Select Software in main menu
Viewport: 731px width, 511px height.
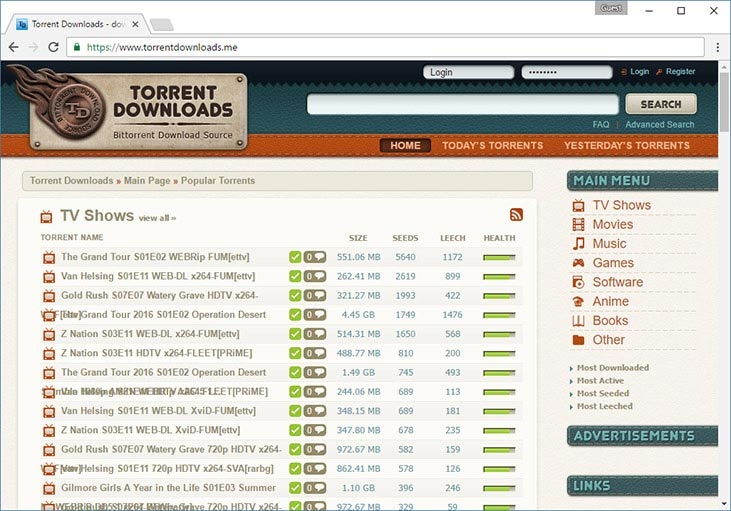[x=618, y=282]
